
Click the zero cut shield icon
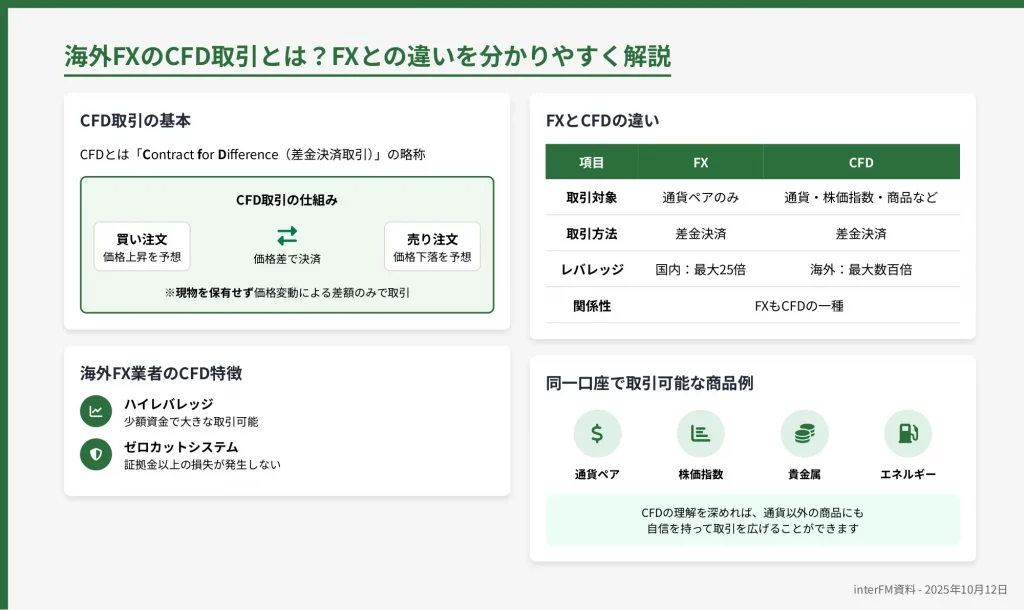96,454
